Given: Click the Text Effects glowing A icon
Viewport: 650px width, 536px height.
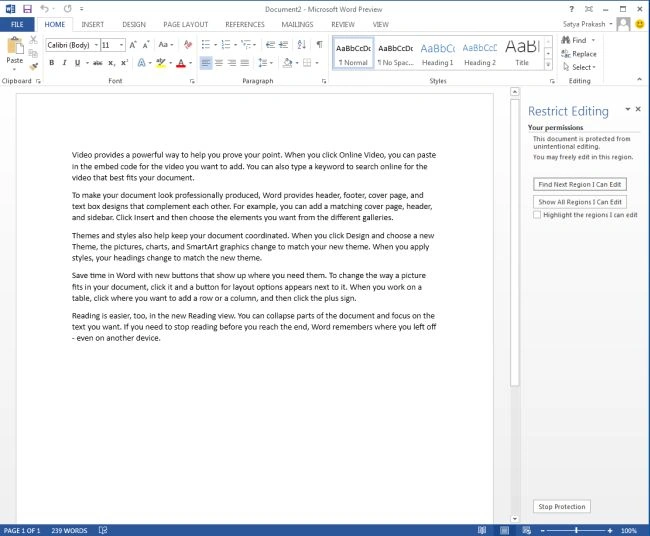Looking at the screenshot, I should [141, 63].
